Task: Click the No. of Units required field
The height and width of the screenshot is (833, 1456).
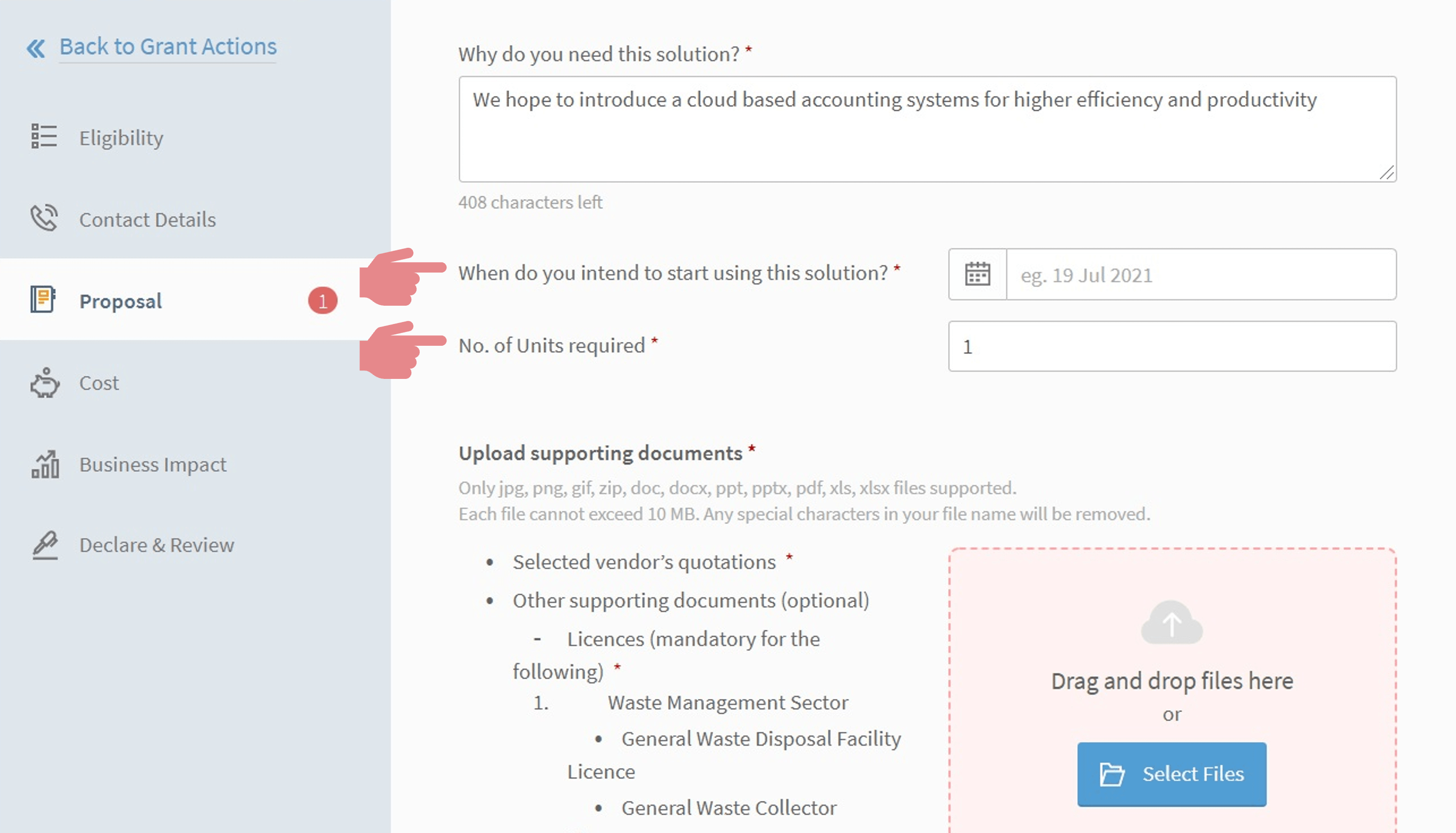Action: point(1172,346)
